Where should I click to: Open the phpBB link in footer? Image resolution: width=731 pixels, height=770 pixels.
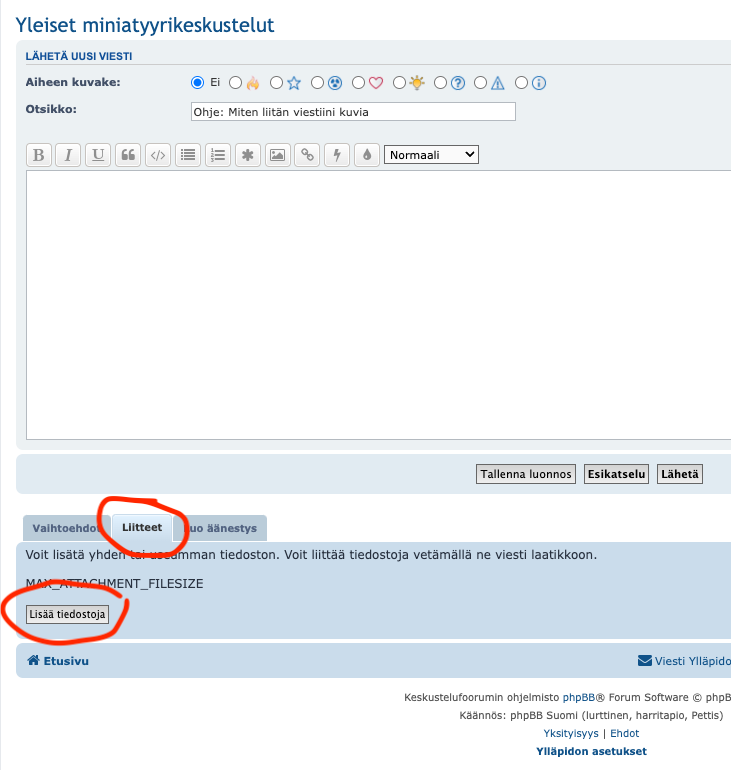click(579, 697)
